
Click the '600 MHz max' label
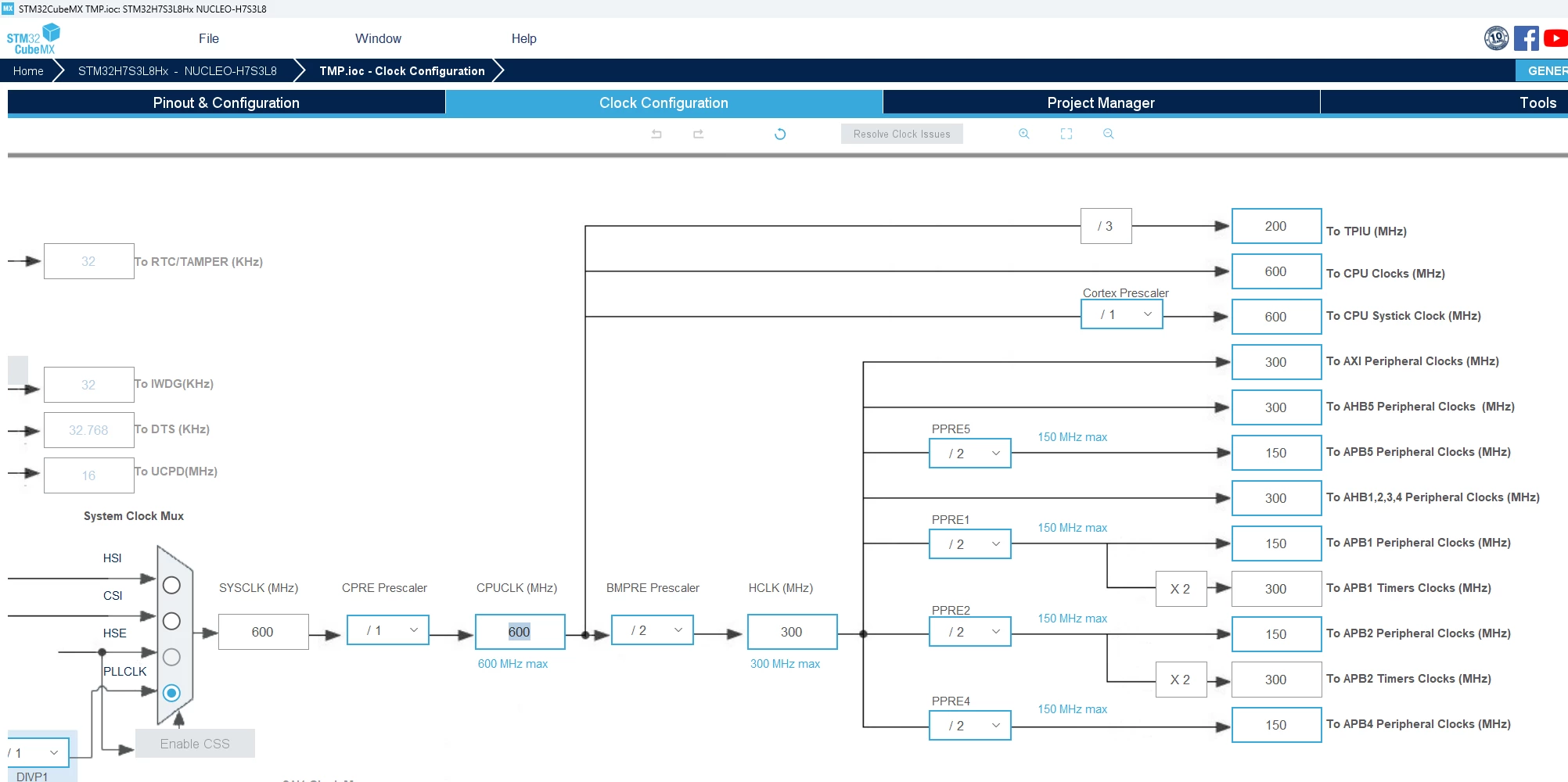tap(512, 663)
